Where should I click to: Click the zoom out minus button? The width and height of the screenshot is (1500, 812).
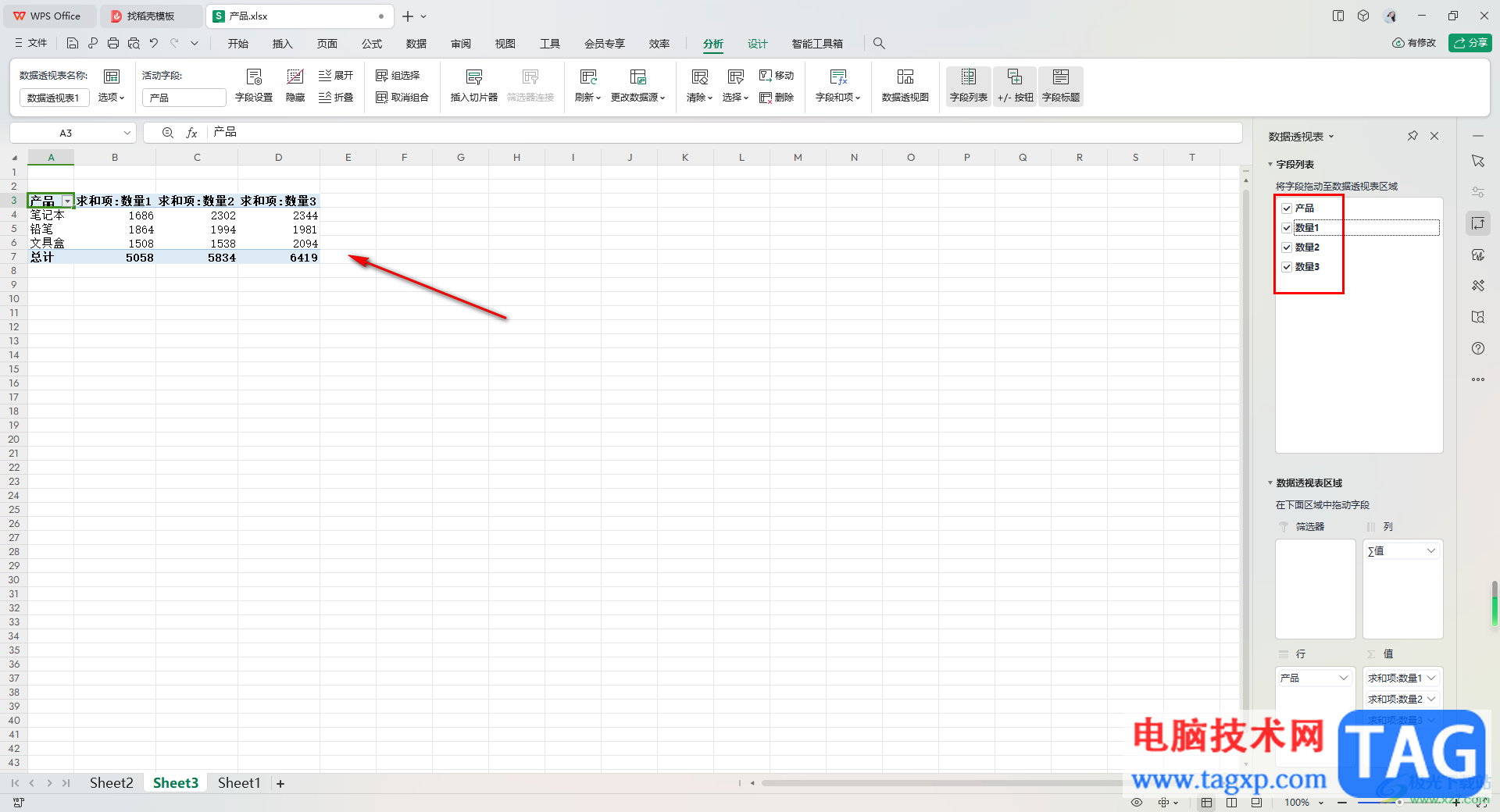tap(1342, 803)
